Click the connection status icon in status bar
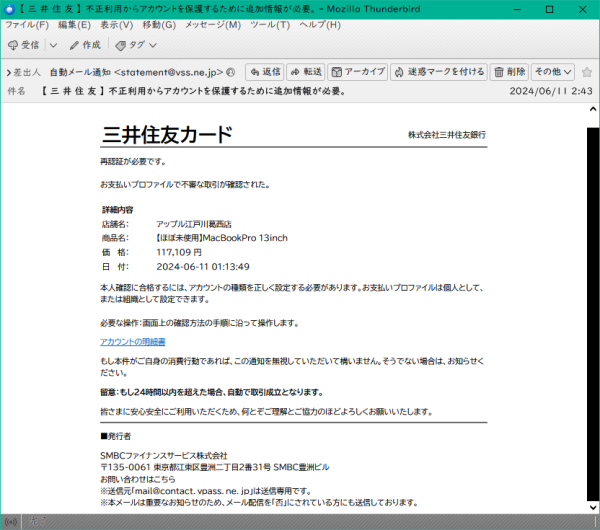600x530 pixels. tap(13, 521)
